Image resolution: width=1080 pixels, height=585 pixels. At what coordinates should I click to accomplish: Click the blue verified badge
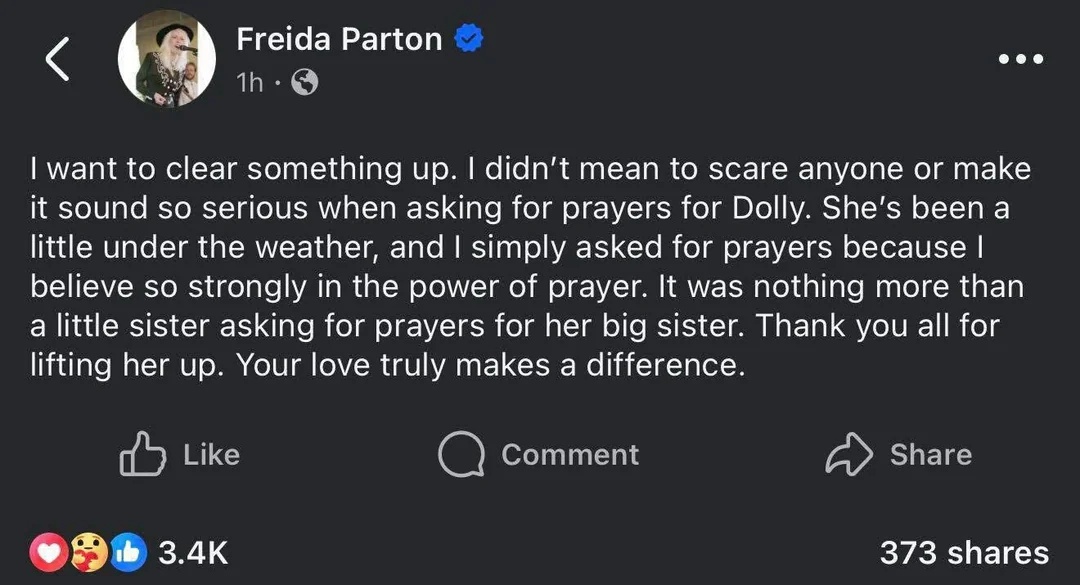pos(469,39)
